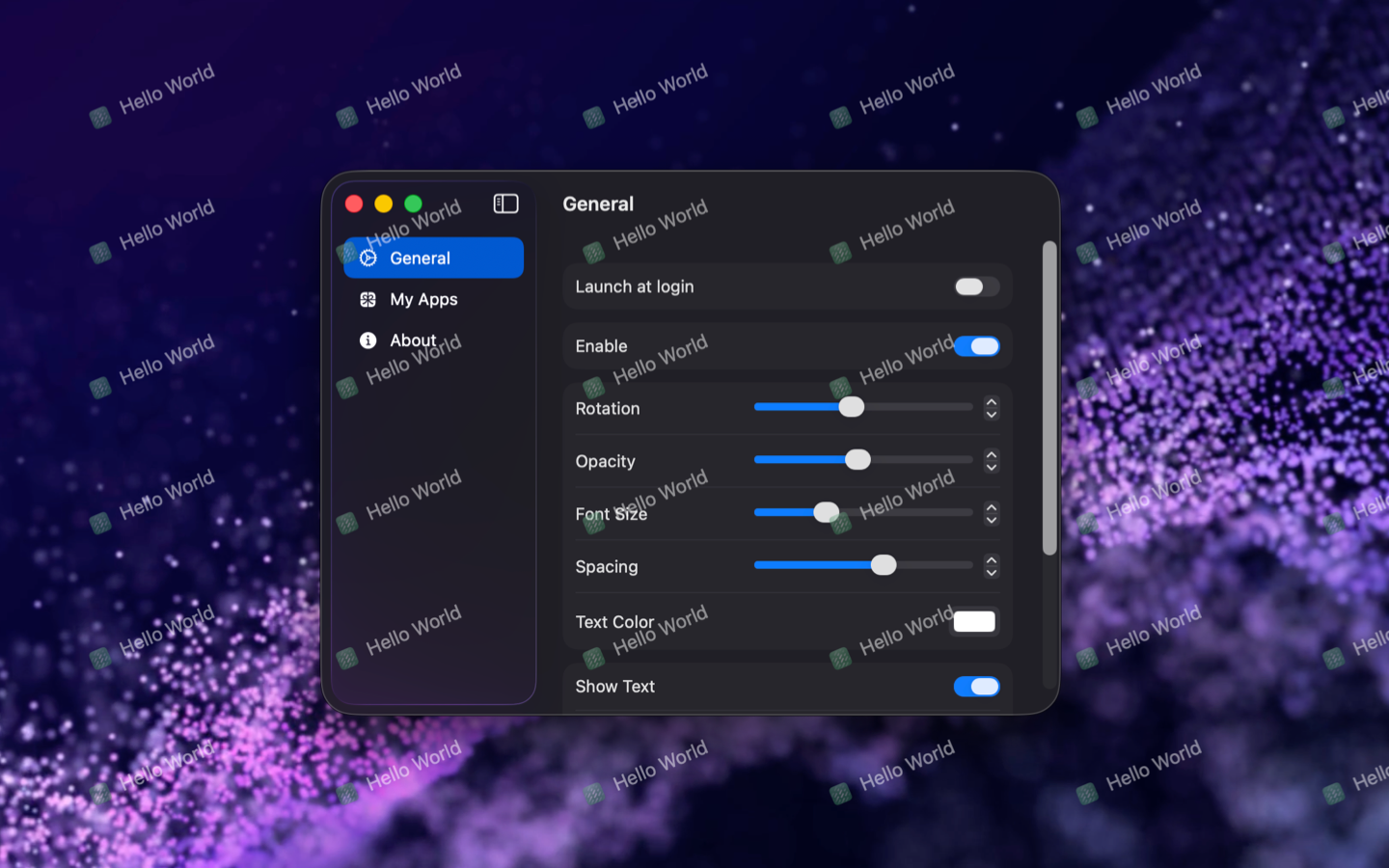
Task: Click the green zoom window button
Action: coord(413,203)
